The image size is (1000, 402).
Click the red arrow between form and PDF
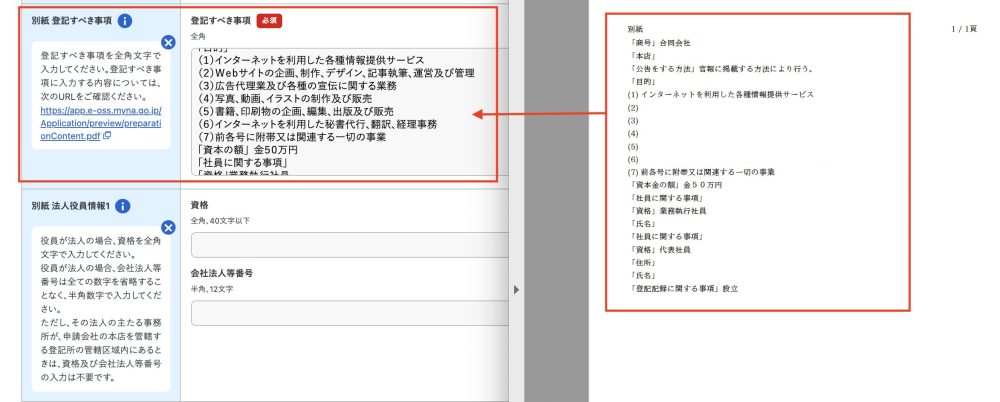[x=538, y=114]
